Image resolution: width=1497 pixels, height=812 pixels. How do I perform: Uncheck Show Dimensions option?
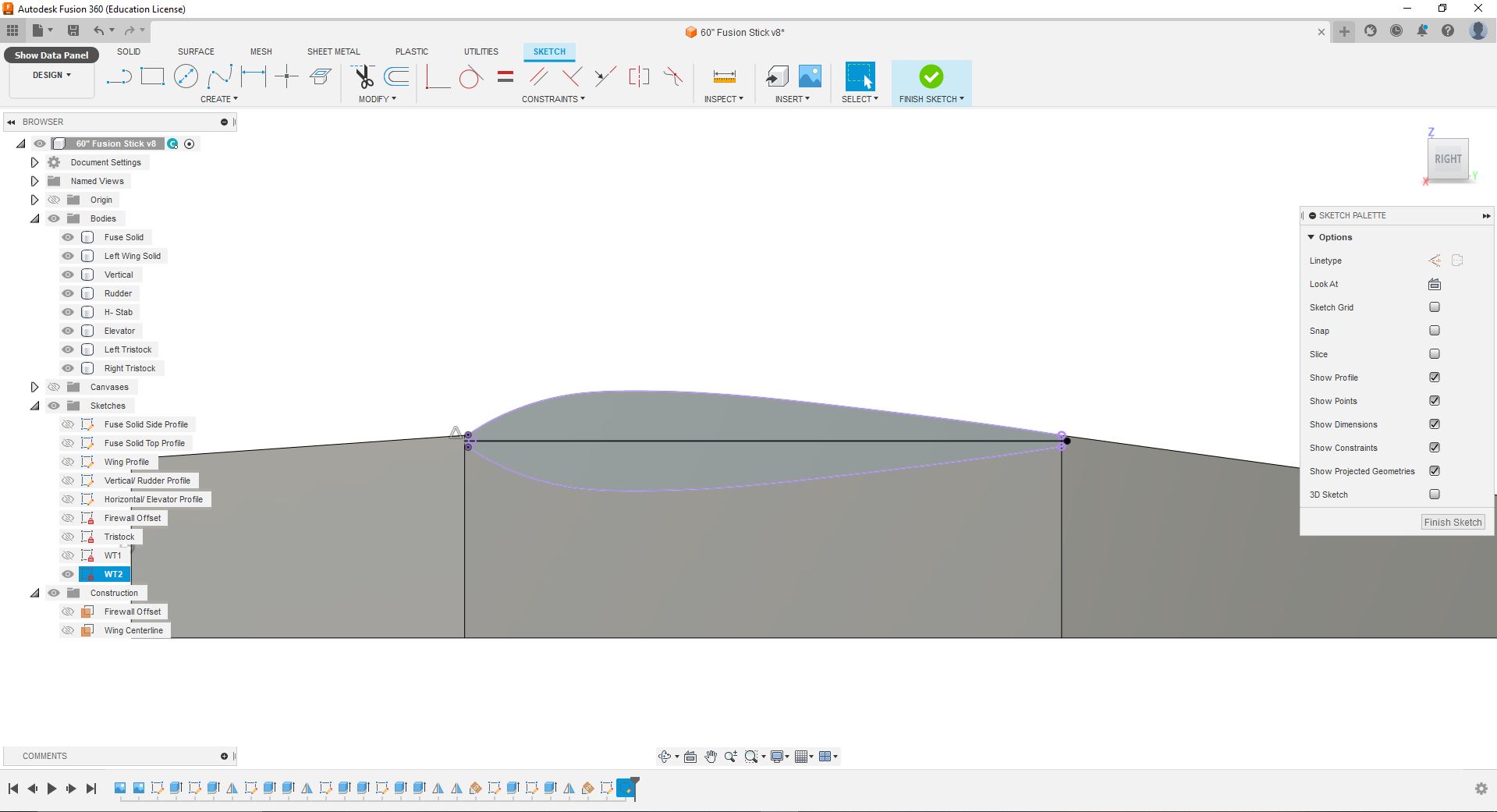1434,424
